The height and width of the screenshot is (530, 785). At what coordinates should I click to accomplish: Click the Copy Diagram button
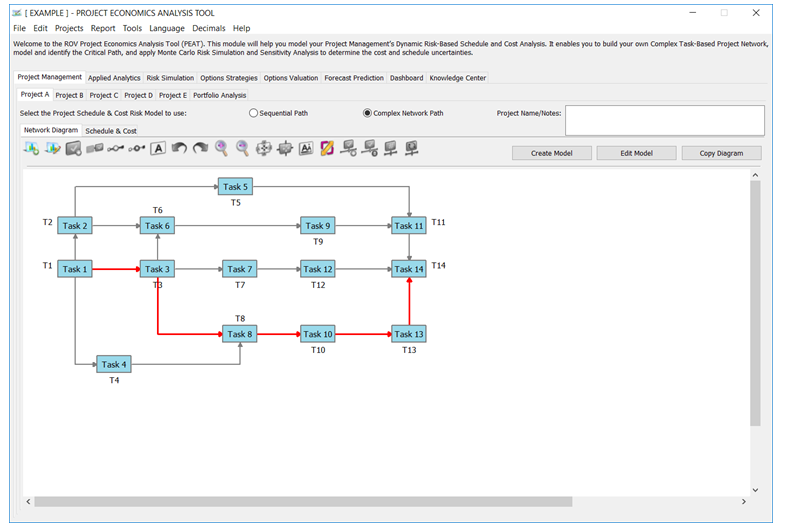[x=721, y=153]
